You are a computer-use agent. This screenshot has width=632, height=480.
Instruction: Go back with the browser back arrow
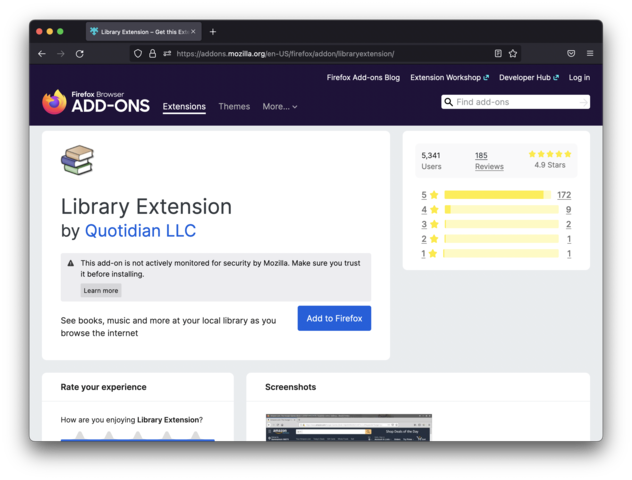[42, 54]
